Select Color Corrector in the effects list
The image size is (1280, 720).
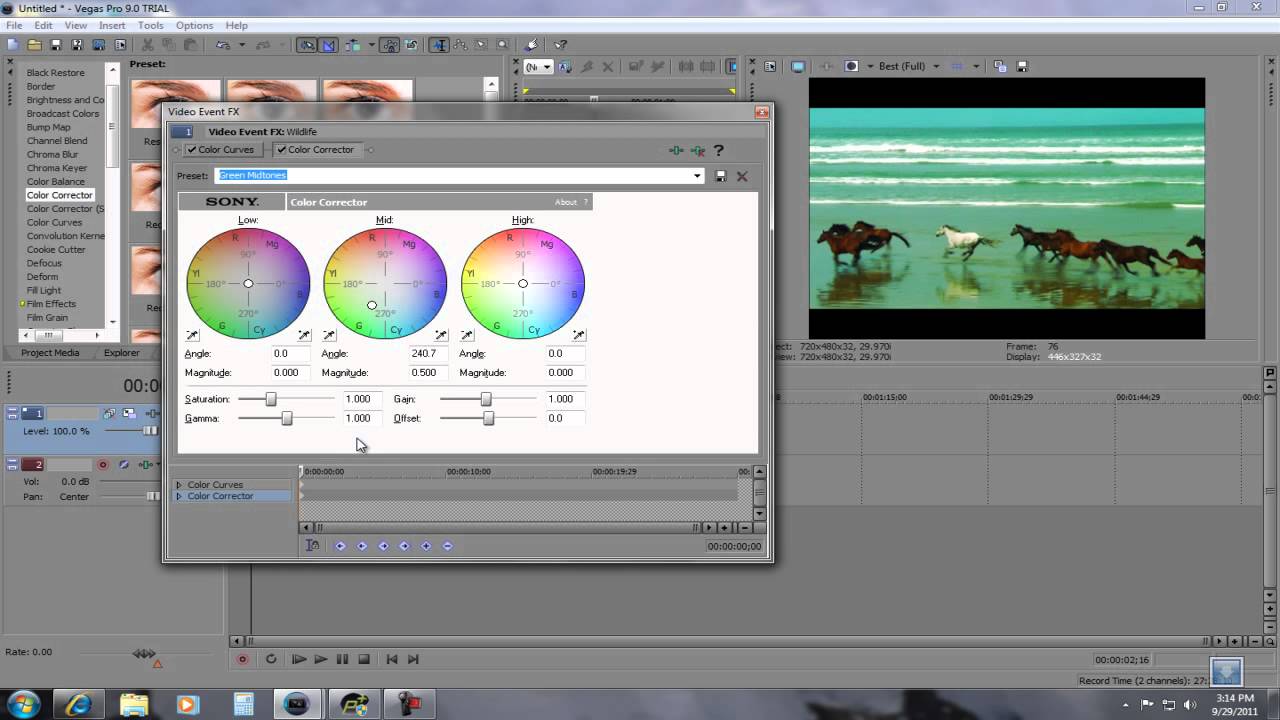point(60,195)
